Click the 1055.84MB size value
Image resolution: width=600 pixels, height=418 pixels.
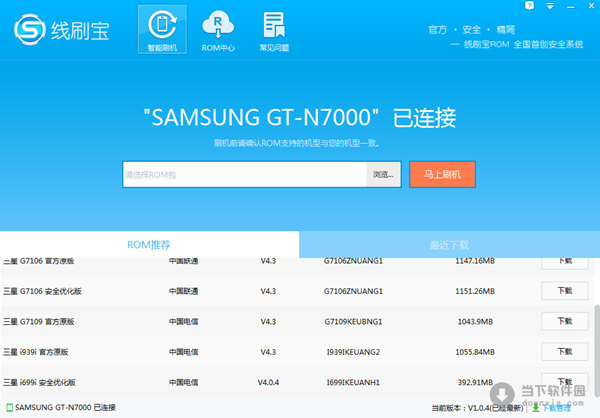475,352
